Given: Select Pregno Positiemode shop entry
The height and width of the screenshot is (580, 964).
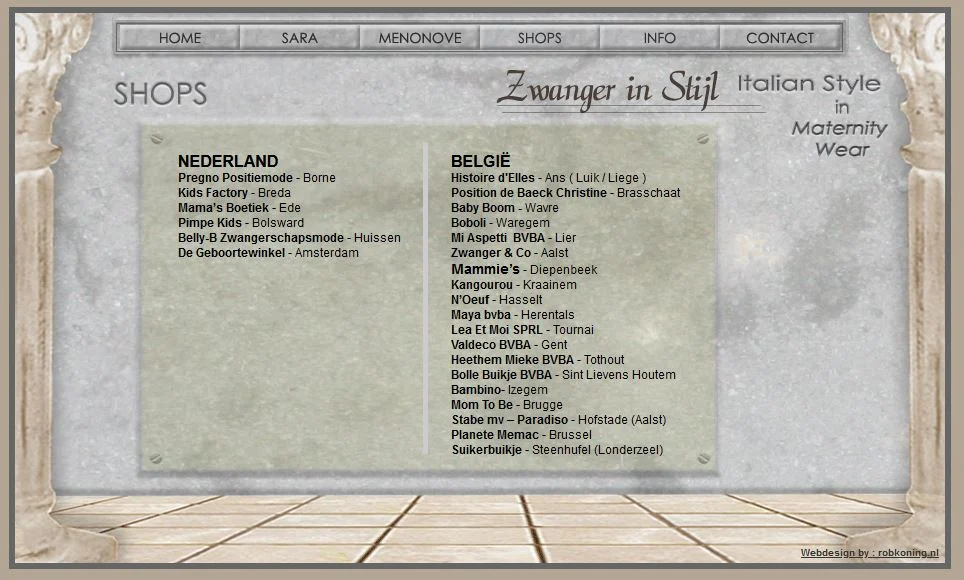Looking at the screenshot, I should point(256,178).
